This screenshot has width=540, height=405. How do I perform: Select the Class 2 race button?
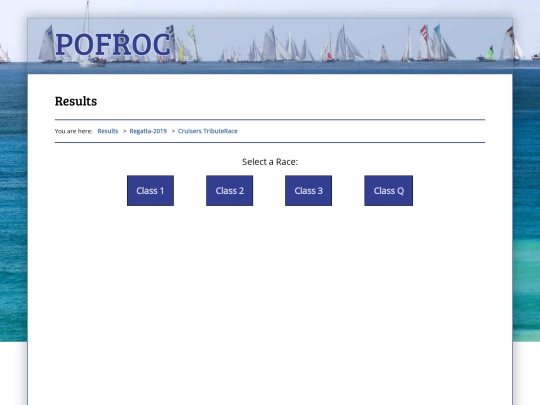[x=229, y=190]
